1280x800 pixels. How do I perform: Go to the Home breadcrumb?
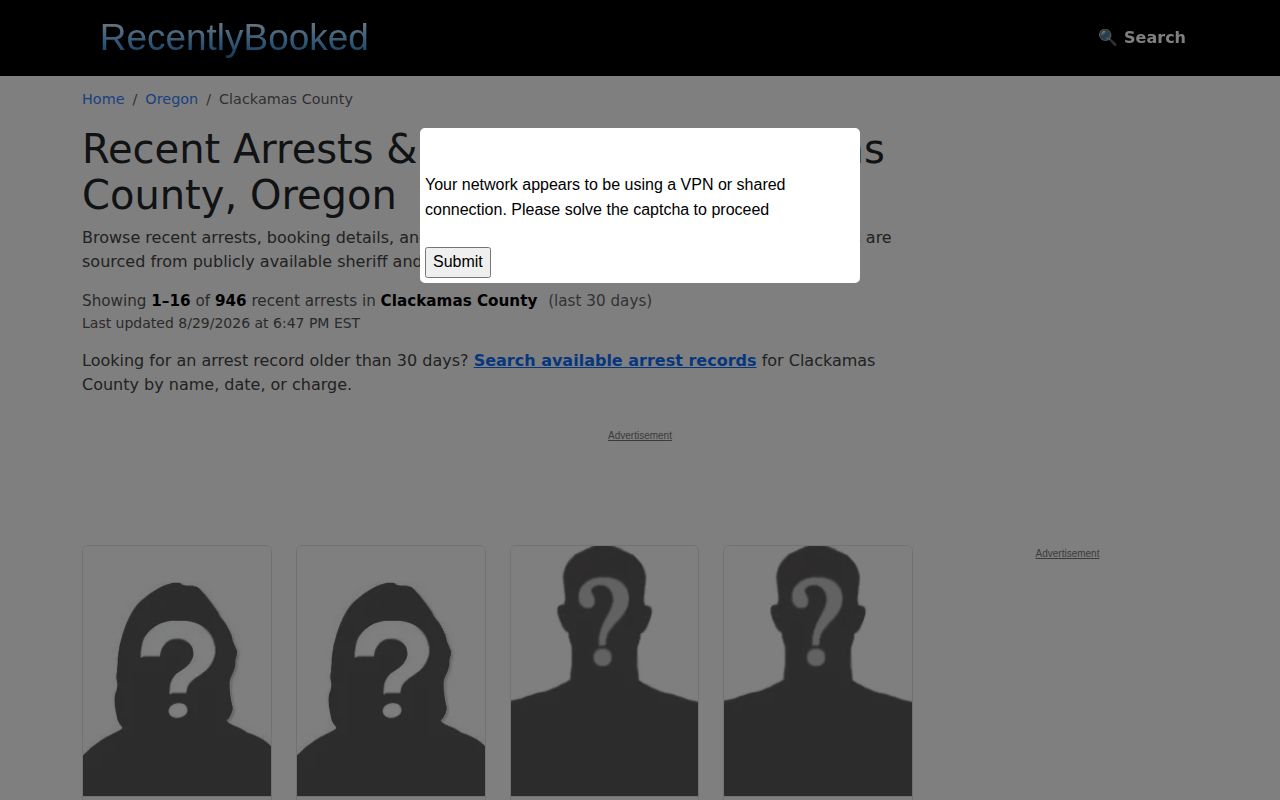tap(103, 99)
